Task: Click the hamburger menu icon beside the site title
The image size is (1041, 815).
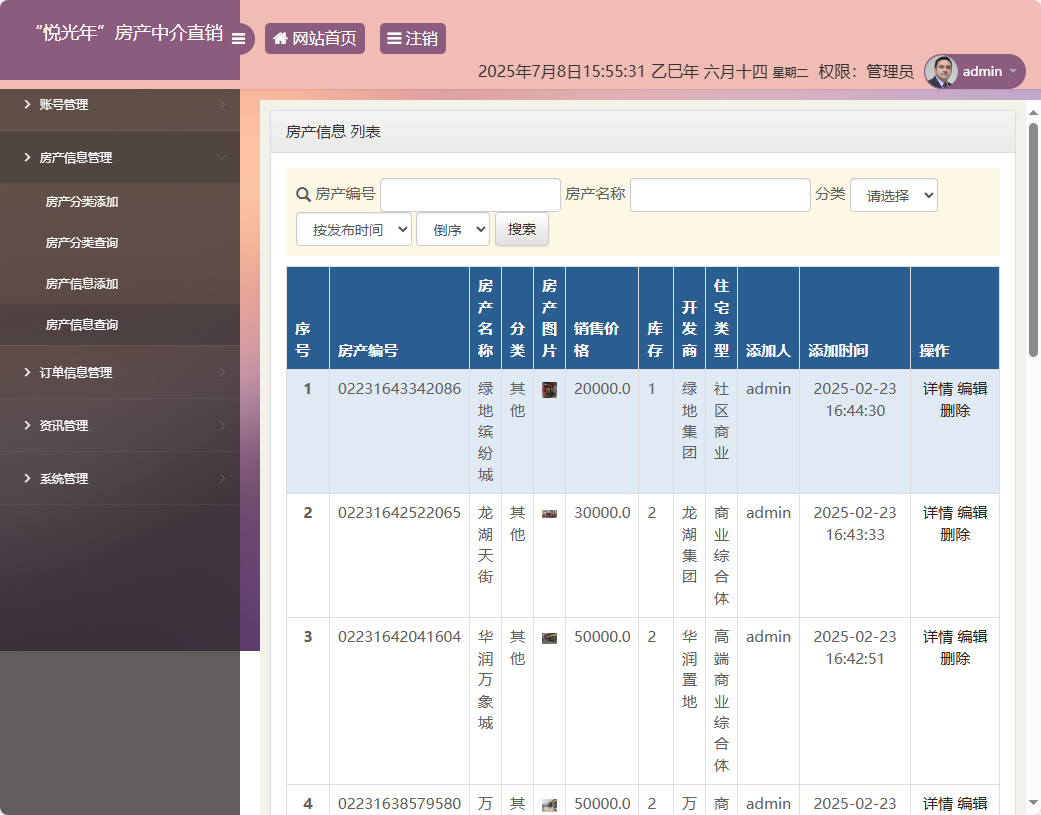Action: 238,40
